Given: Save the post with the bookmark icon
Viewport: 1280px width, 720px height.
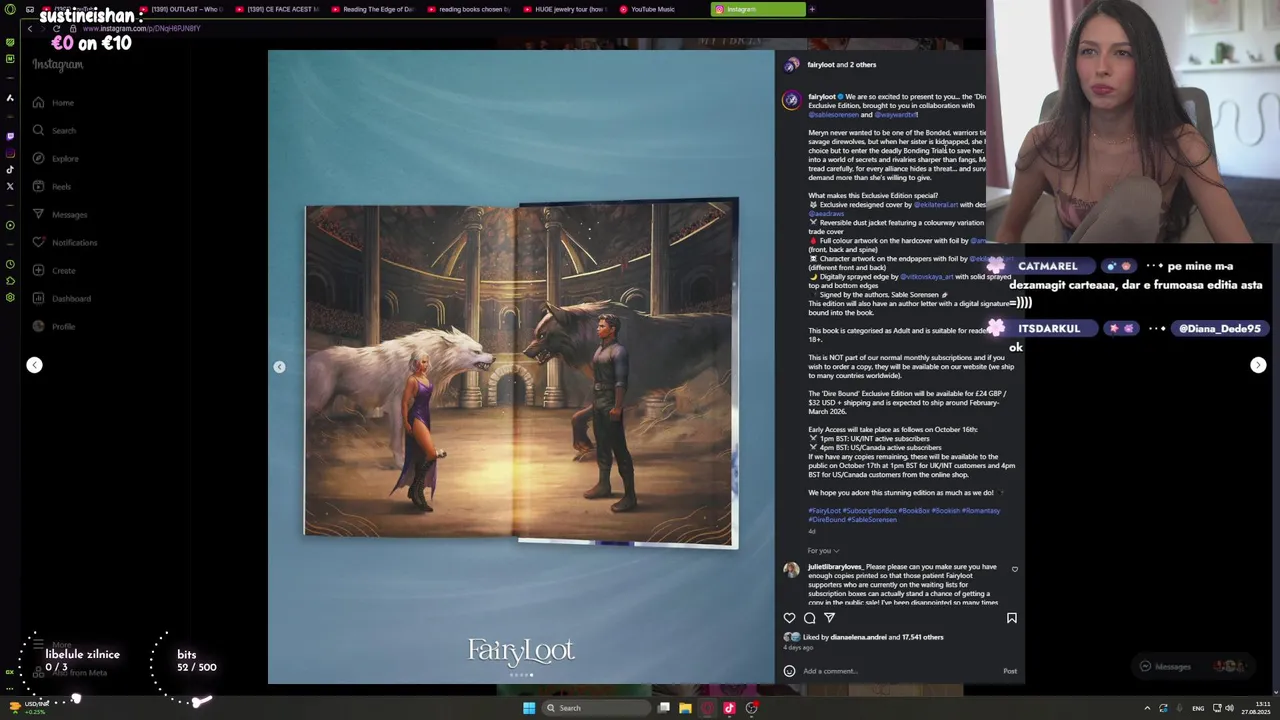Looking at the screenshot, I should pyautogui.click(x=1012, y=618).
